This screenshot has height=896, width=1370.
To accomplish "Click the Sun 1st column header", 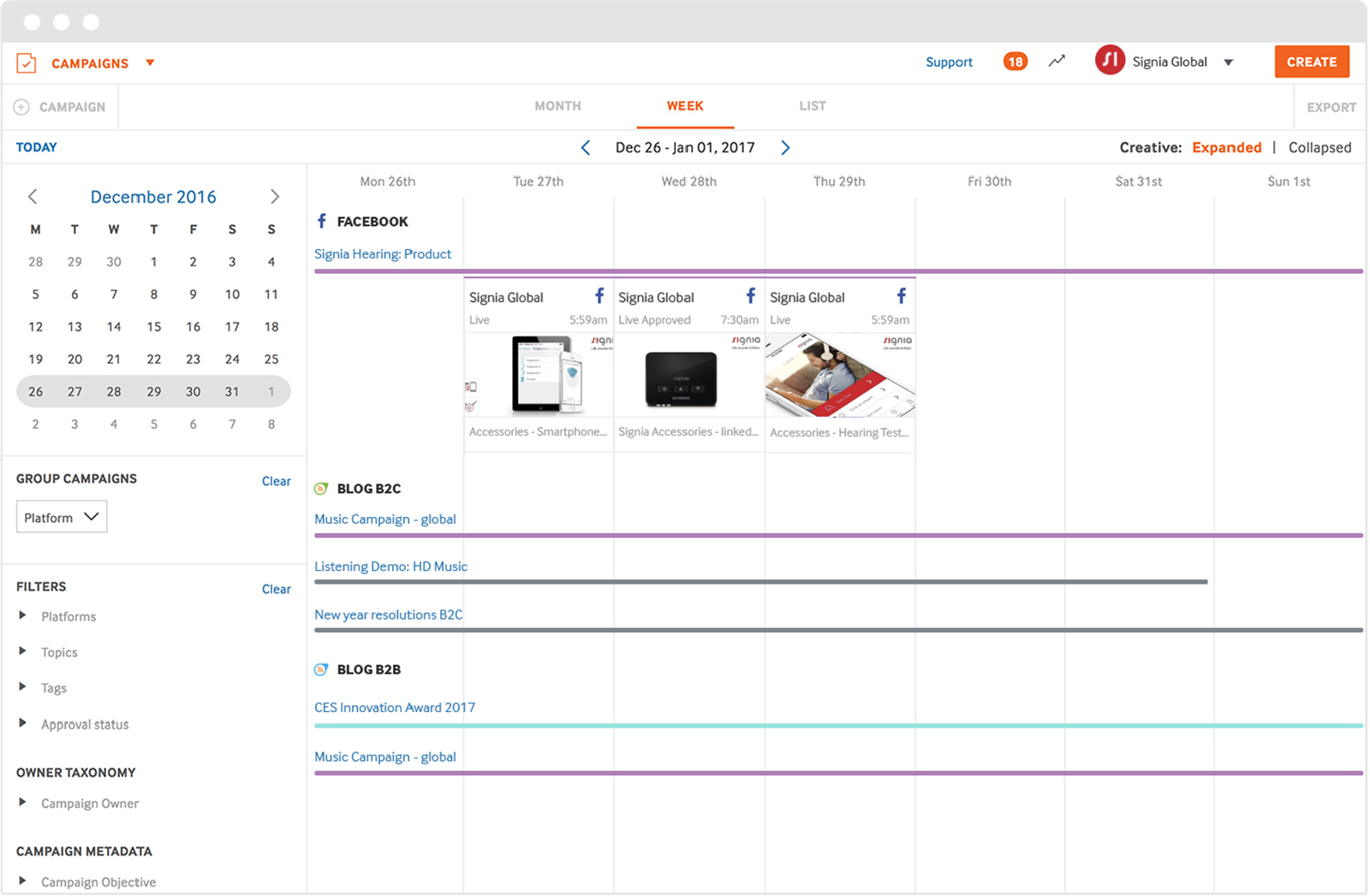I will click(1289, 181).
